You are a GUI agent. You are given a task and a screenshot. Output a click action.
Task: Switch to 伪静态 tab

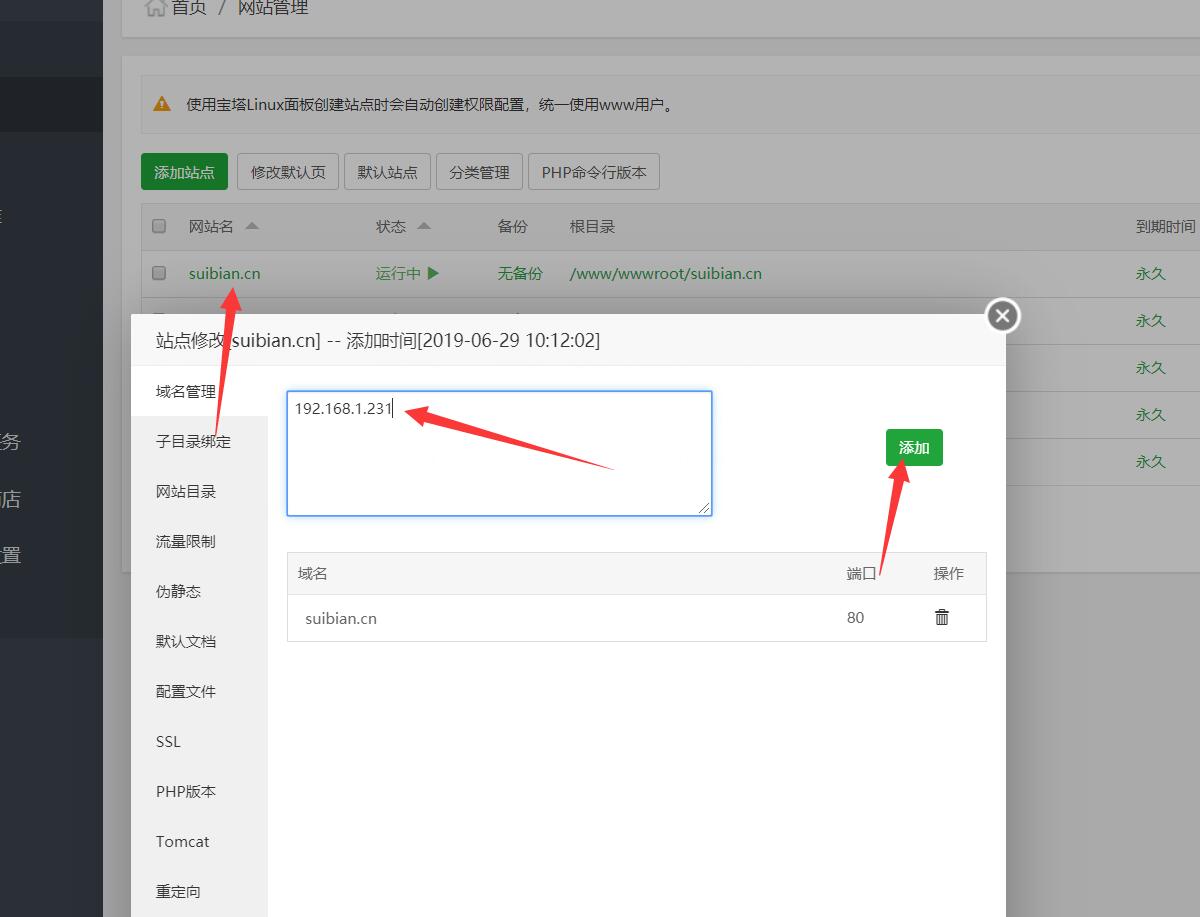pos(199,591)
